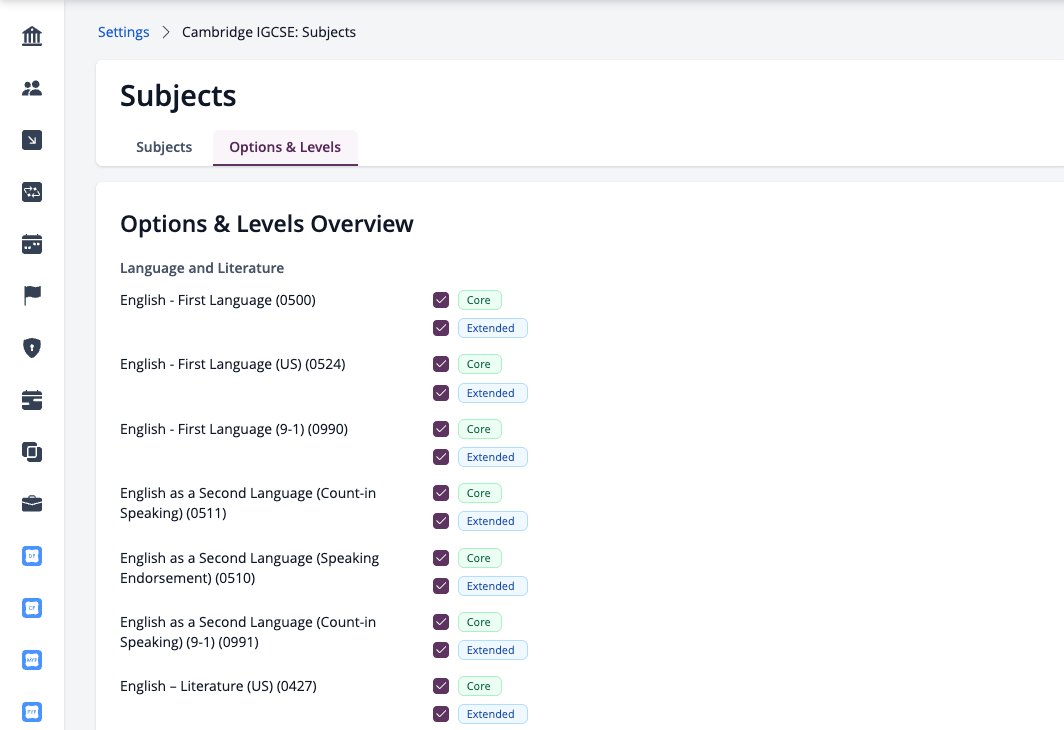Go to Settings via breadcrumb link
This screenshot has width=1064, height=730.
(124, 33)
